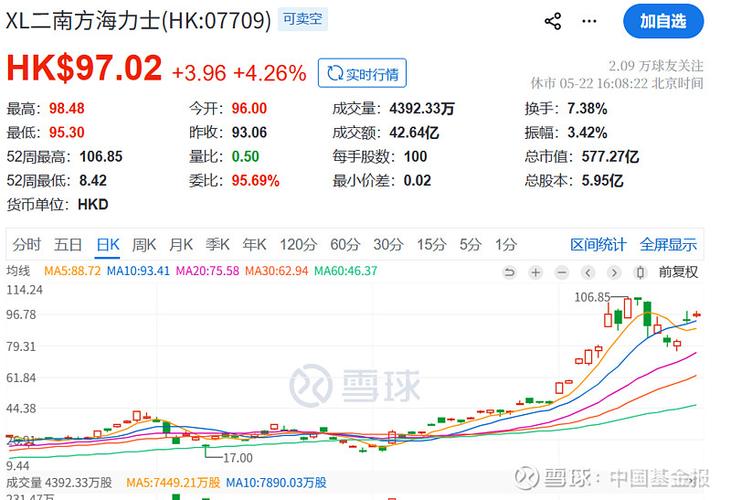The image size is (731, 500).
Task: Zoom in chart with plus icon
Action: tap(536, 272)
